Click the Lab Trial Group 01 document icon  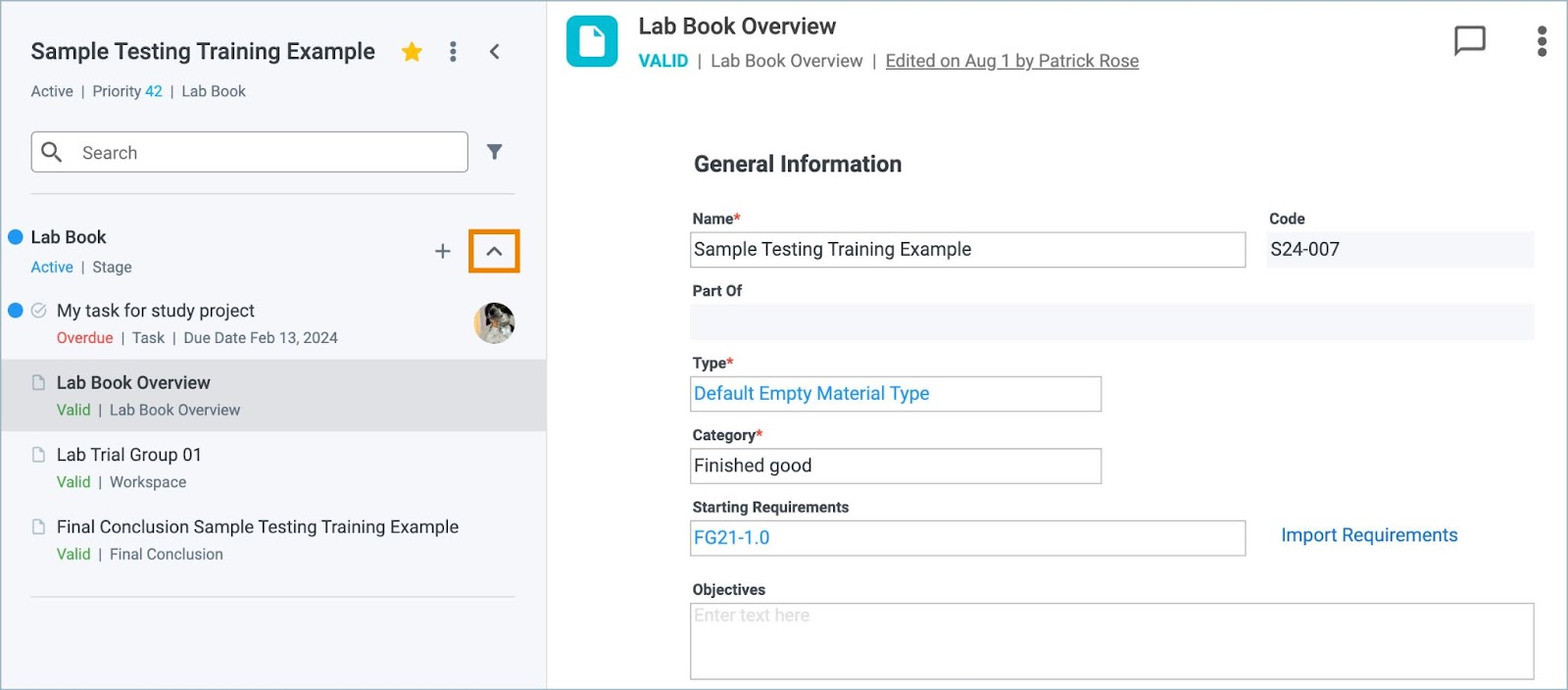click(39, 455)
